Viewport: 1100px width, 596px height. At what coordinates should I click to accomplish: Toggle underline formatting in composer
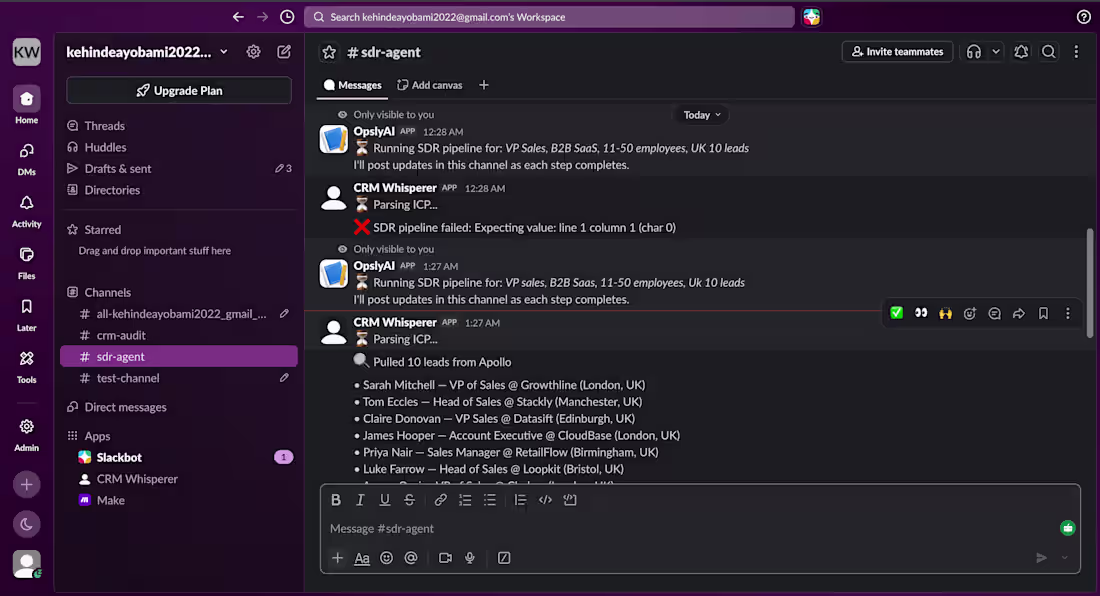click(x=384, y=500)
